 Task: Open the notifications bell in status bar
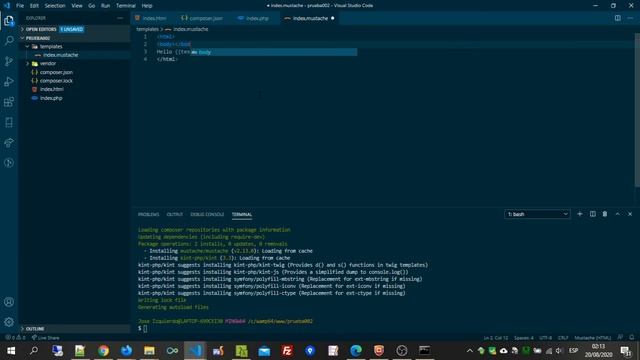pyautogui.click(x=632, y=338)
